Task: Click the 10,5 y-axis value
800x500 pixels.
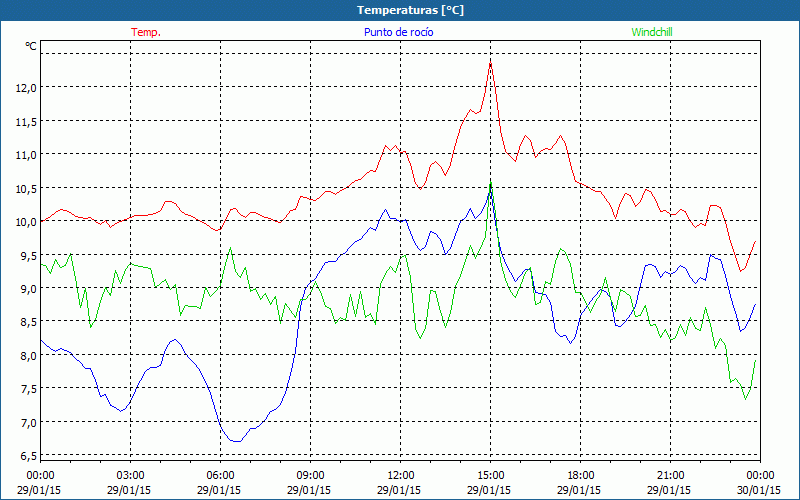Action: (x=27, y=188)
